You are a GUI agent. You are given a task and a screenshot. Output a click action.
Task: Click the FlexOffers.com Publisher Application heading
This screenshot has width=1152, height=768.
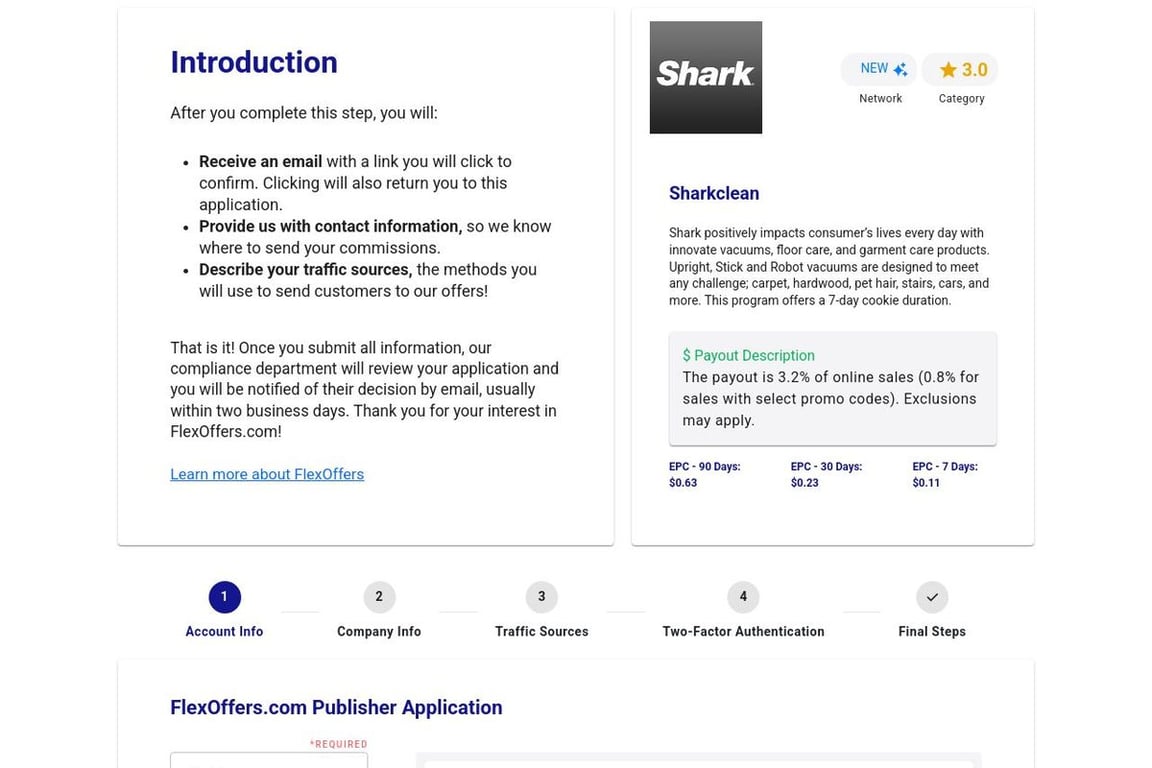(x=336, y=707)
